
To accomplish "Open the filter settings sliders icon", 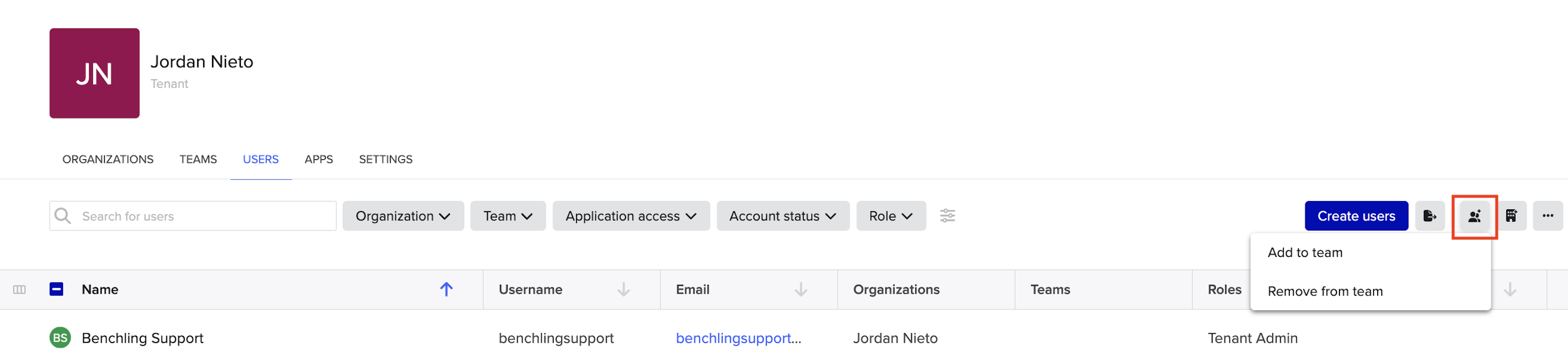I will tap(947, 216).
